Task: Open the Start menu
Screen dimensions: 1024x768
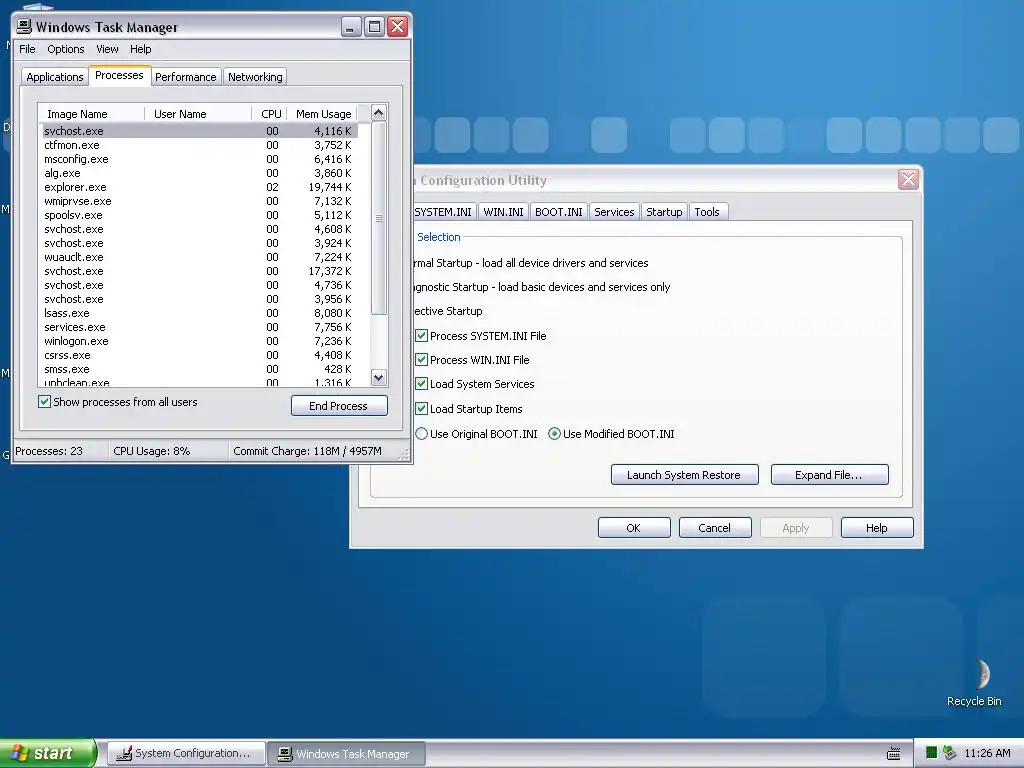Action: click(x=47, y=753)
